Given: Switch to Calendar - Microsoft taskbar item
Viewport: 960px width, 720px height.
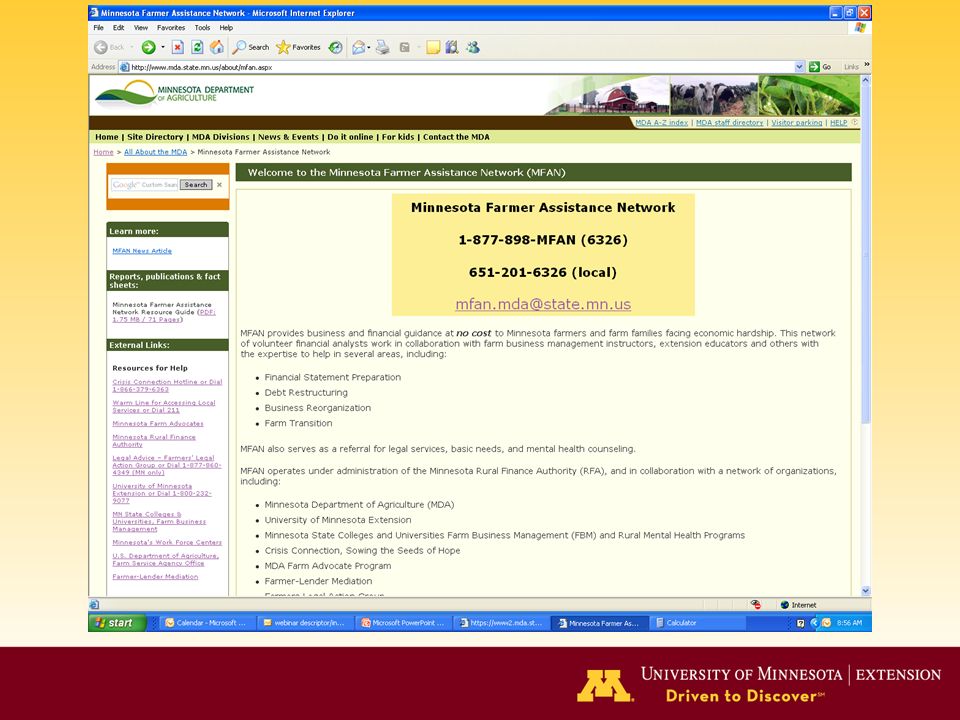Looking at the screenshot, I should click(x=206, y=623).
